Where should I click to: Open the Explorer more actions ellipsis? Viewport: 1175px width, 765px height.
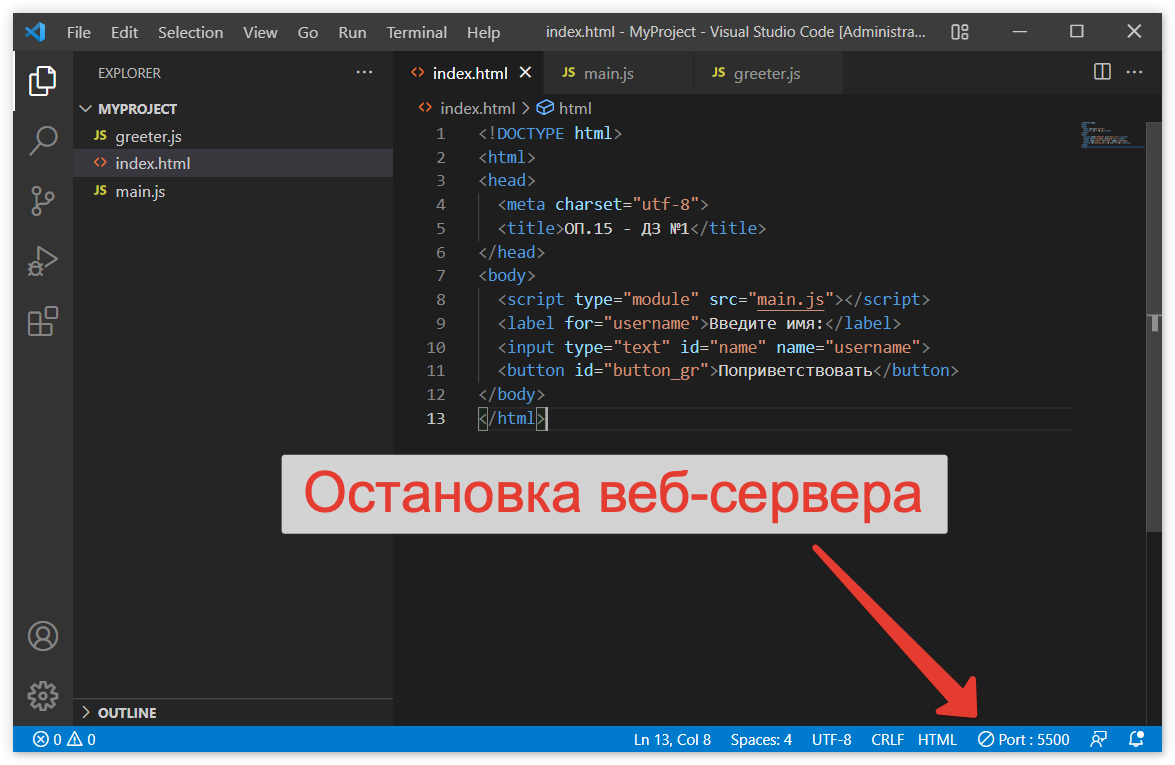pos(363,73)
